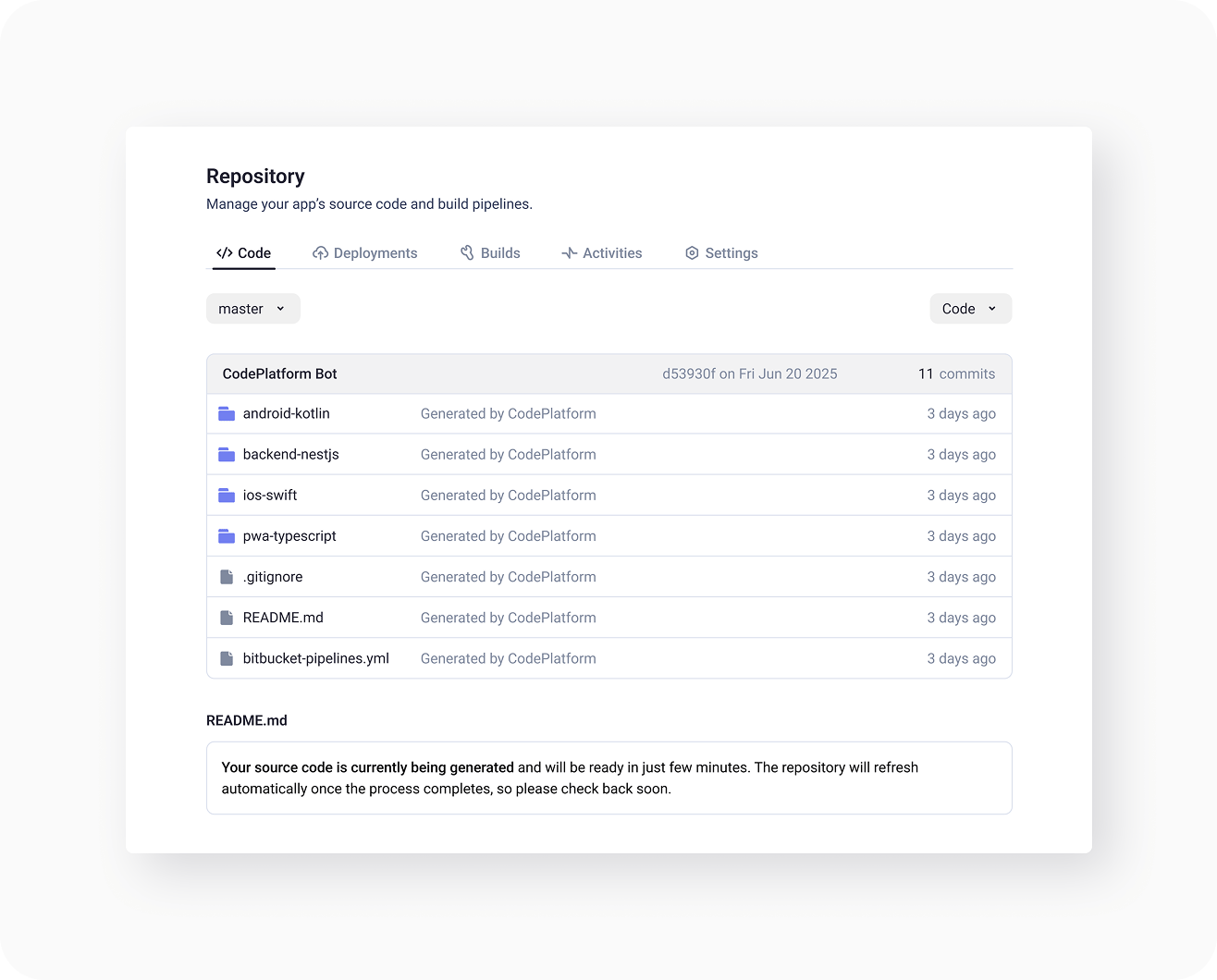Expand the Code dropdown button on right

point(970,309)
